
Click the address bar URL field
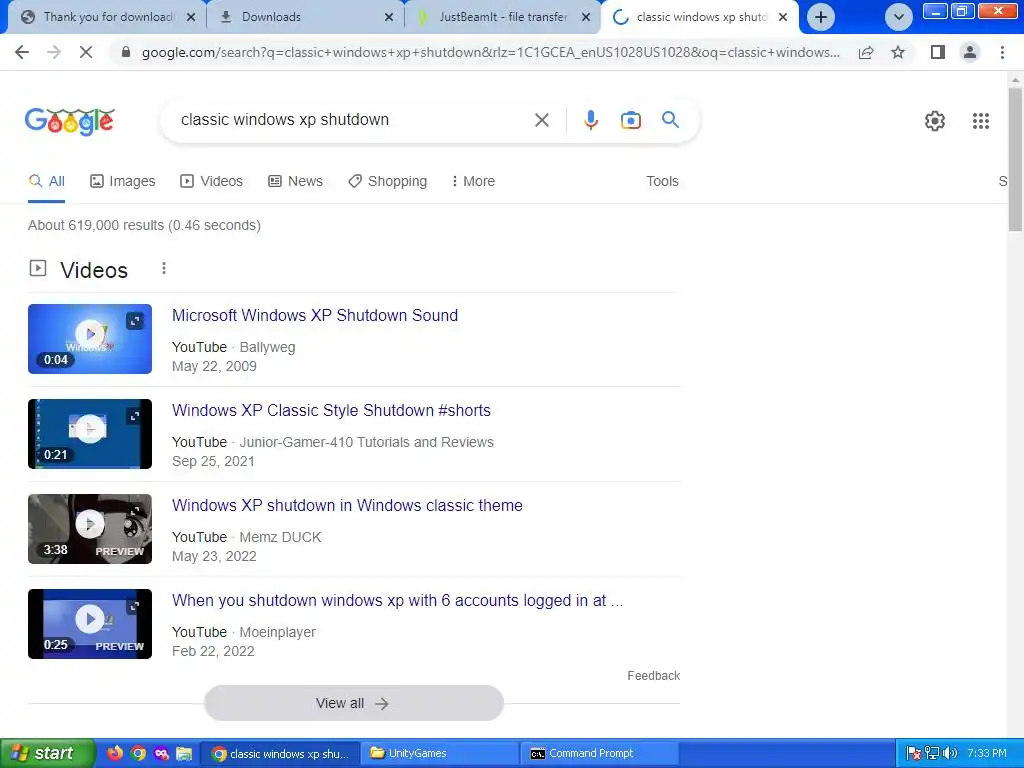[490, 52]
